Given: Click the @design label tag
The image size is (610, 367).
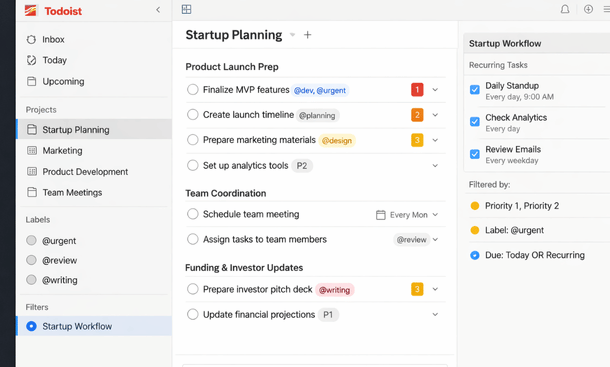Looking at the screenshot, I should tap(337, 140).
